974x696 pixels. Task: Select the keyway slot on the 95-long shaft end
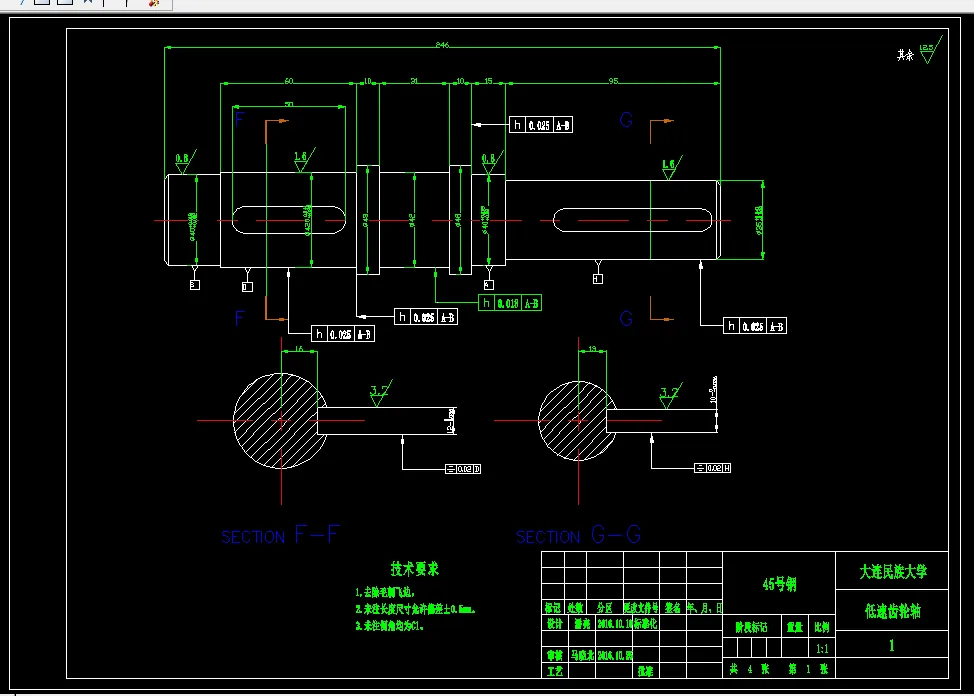point(632,220)
